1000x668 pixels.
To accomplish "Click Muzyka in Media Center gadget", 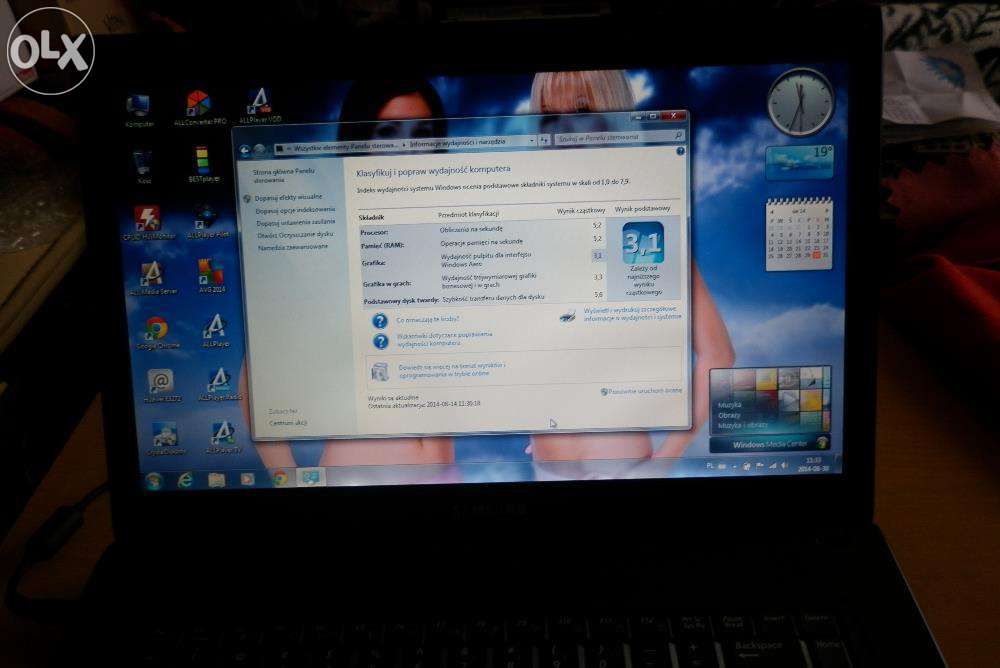I will [729, 405].
